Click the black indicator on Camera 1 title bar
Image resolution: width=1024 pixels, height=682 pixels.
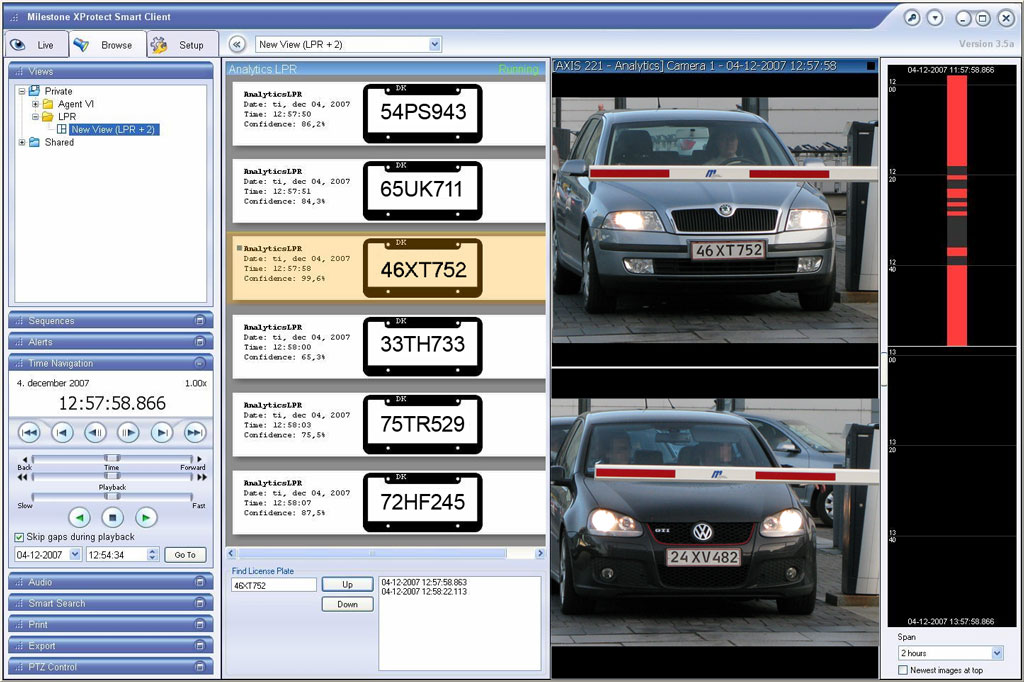[871, 65]
